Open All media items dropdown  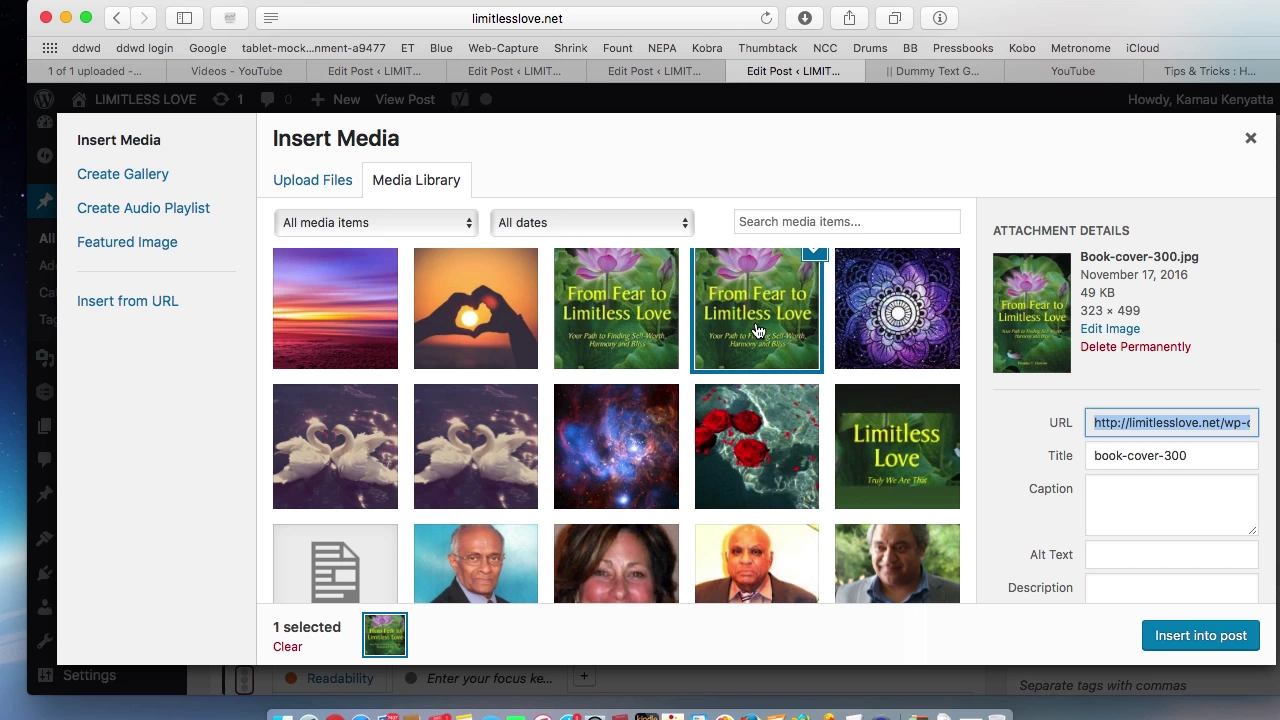click(377, 222)
